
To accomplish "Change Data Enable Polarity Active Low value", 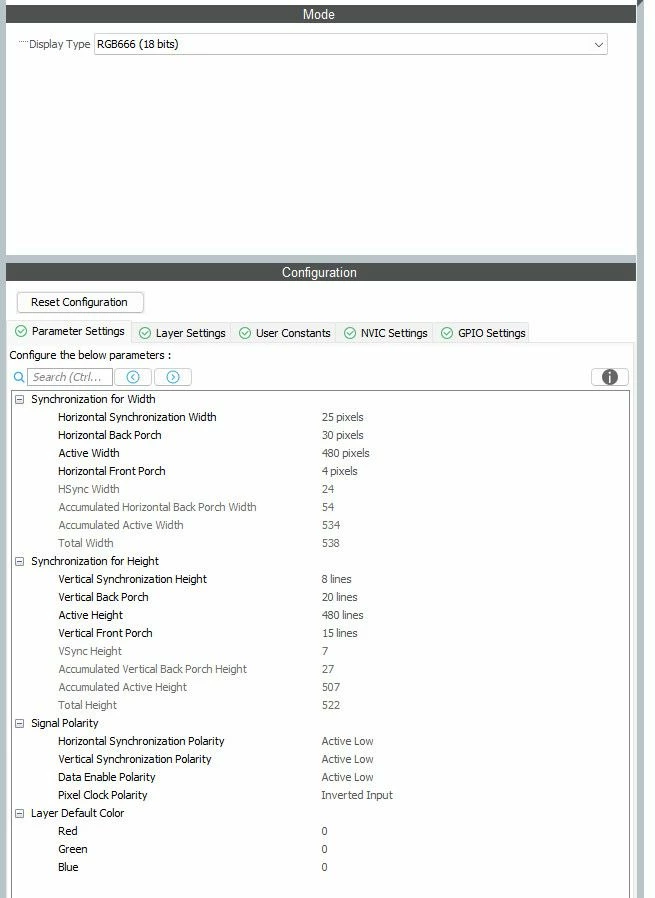I will (348, 777).
